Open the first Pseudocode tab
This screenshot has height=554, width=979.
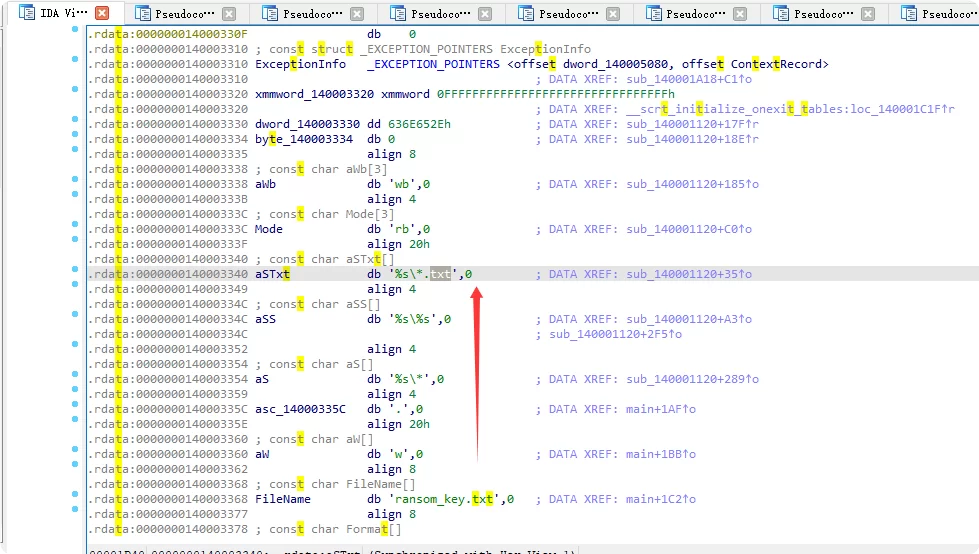coord(181,14)
